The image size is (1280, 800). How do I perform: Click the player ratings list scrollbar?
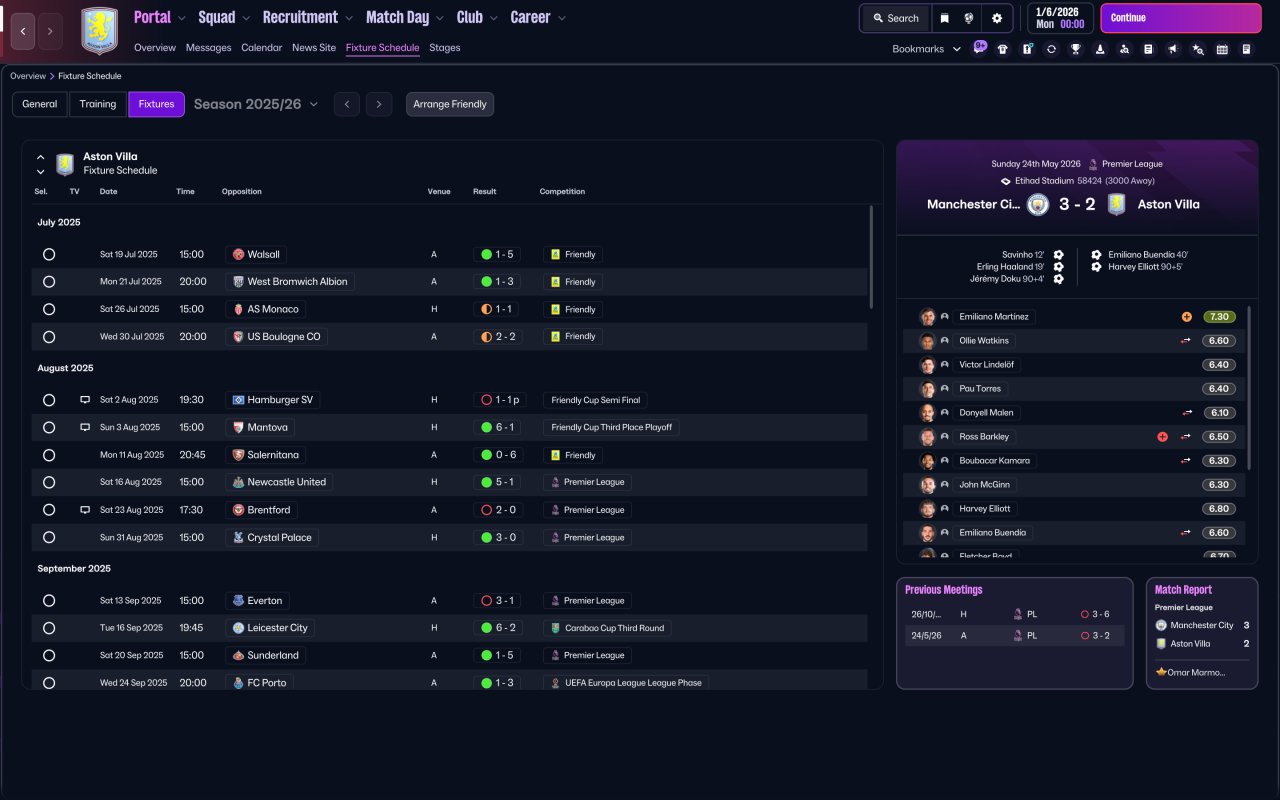[1249, 388]
